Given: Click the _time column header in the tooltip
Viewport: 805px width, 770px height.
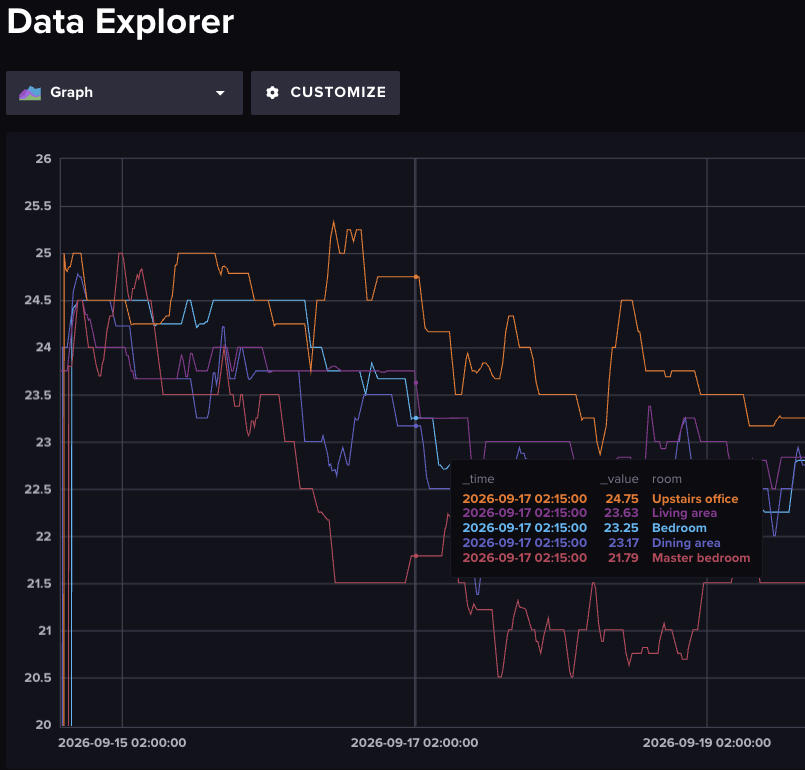Looking at the screenshot, I should pyautogui.click(x=478, y=479).
